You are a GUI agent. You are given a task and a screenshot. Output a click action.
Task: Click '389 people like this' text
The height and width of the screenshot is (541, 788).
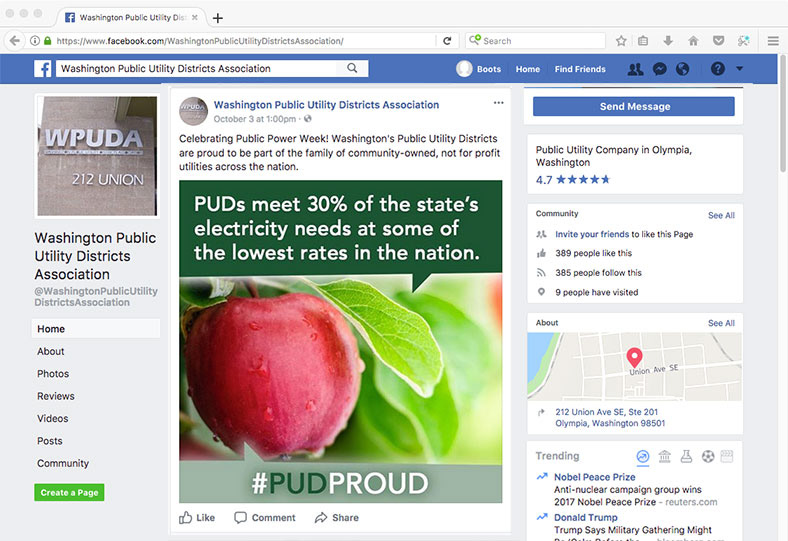594,253
